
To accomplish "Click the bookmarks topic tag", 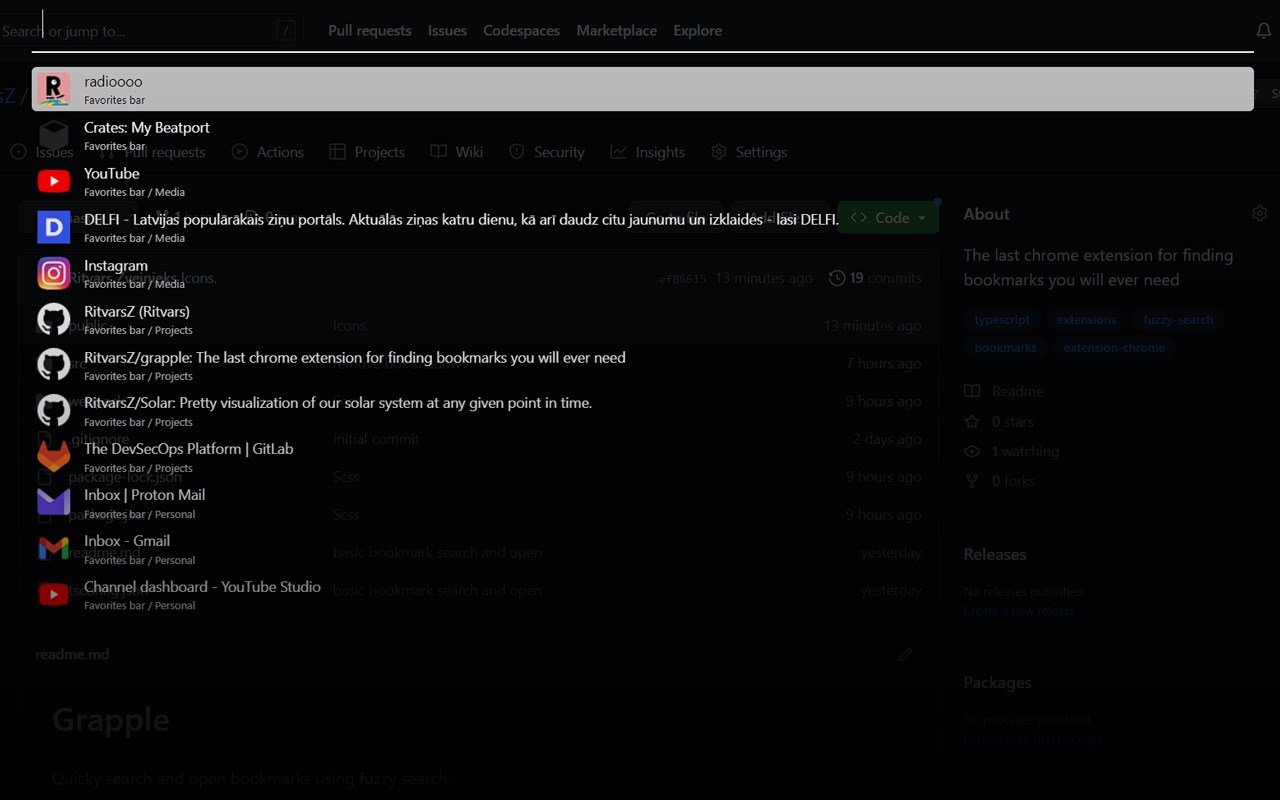I will (x=1005, y=348).
